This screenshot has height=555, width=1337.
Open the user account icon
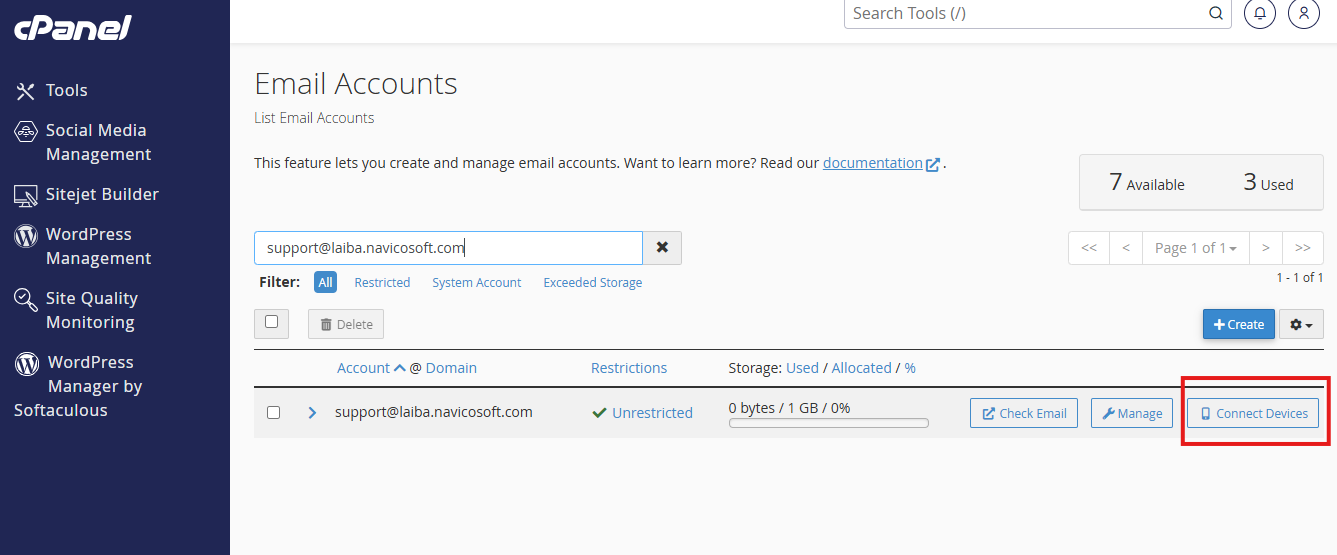(1303, 14)
